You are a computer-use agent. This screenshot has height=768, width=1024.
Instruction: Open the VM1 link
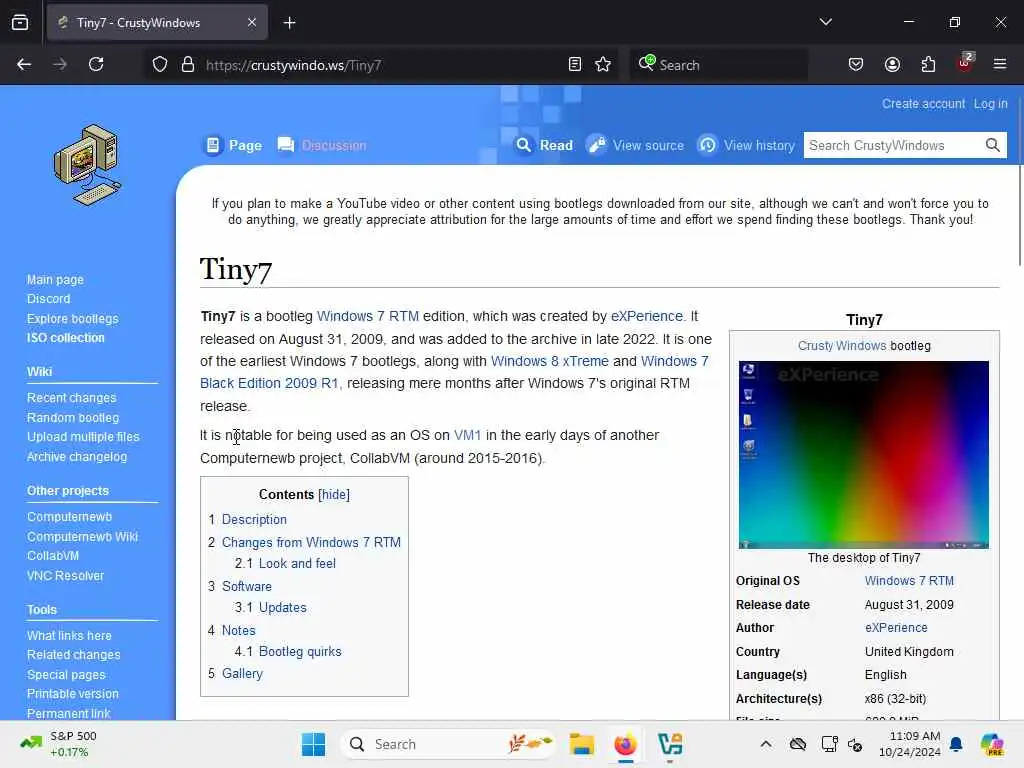[x=468, y=435]
